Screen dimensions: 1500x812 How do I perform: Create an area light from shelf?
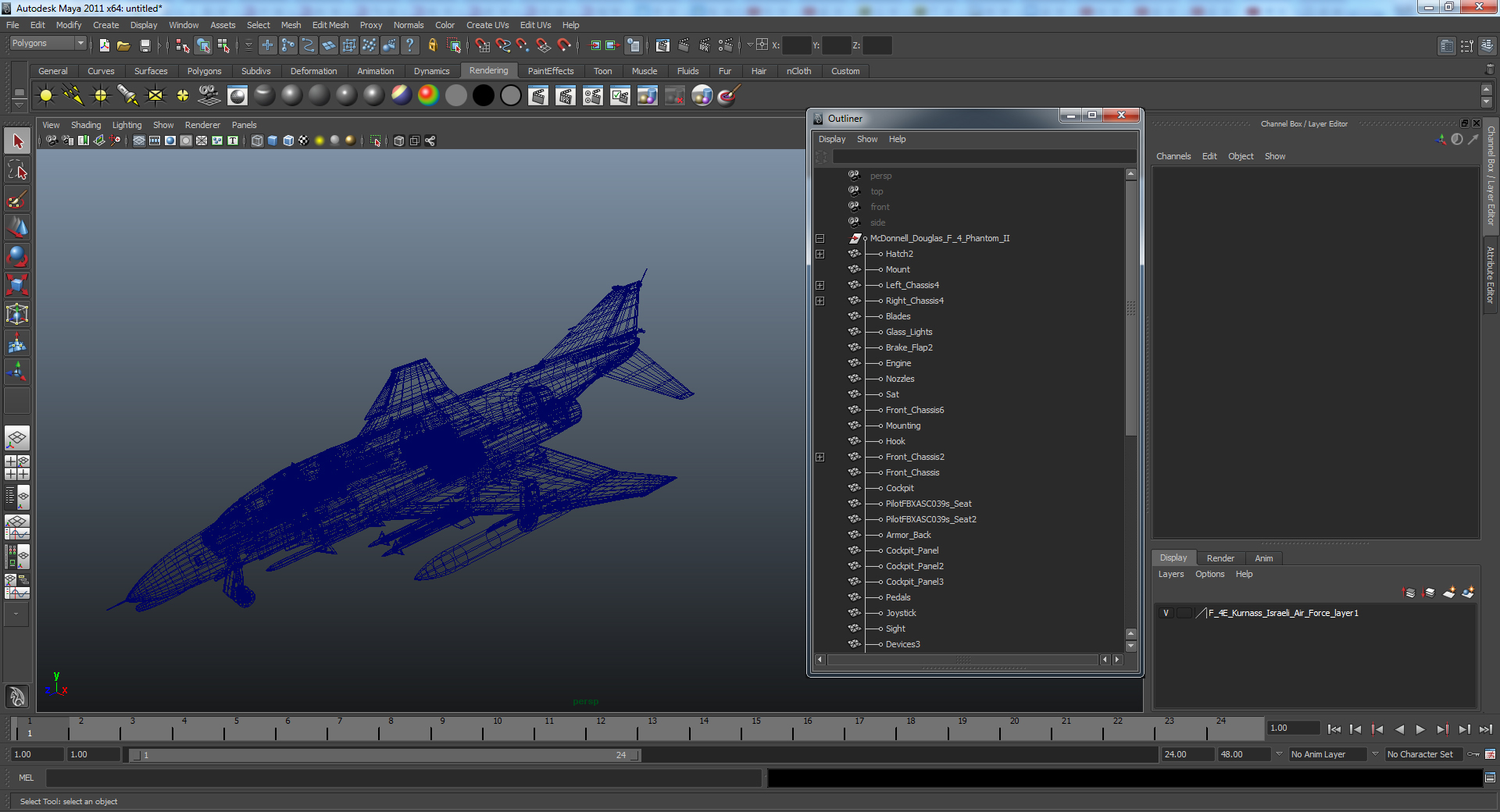[155, 96]
